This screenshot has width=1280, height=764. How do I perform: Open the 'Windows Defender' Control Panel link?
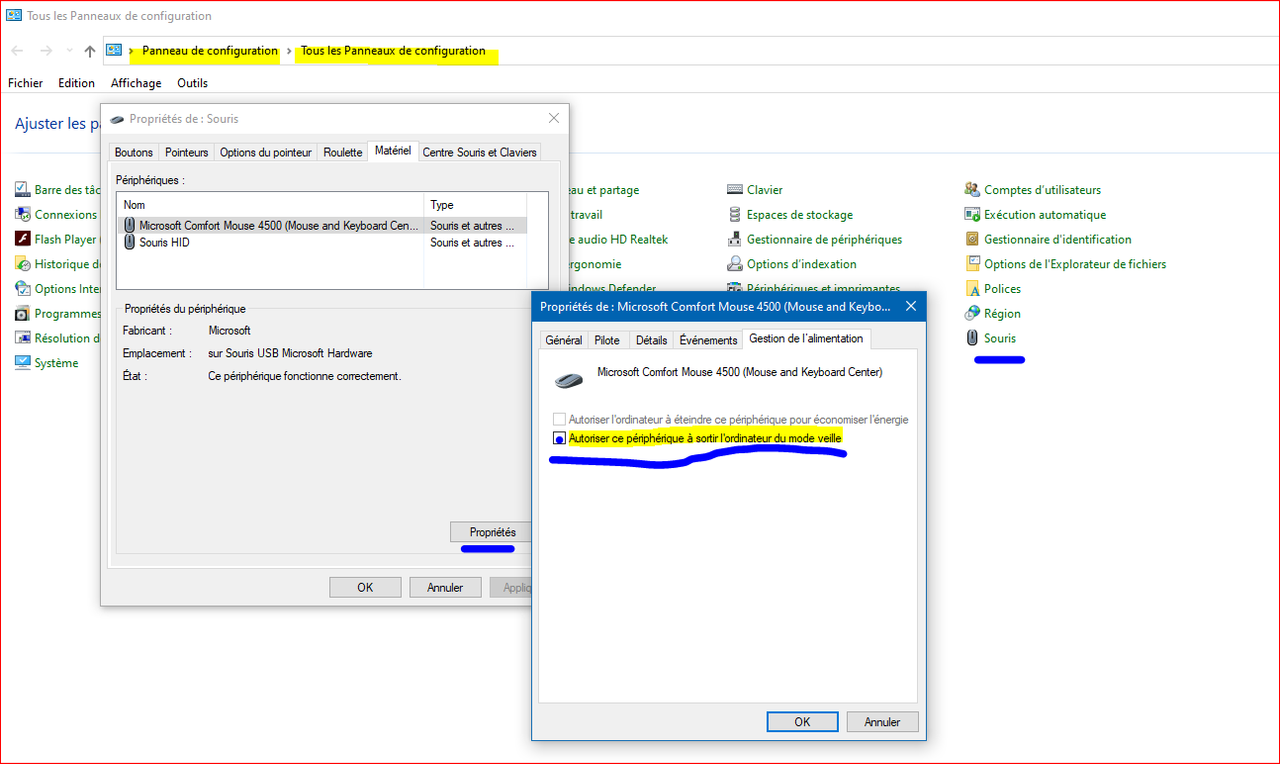coord(613,289)
